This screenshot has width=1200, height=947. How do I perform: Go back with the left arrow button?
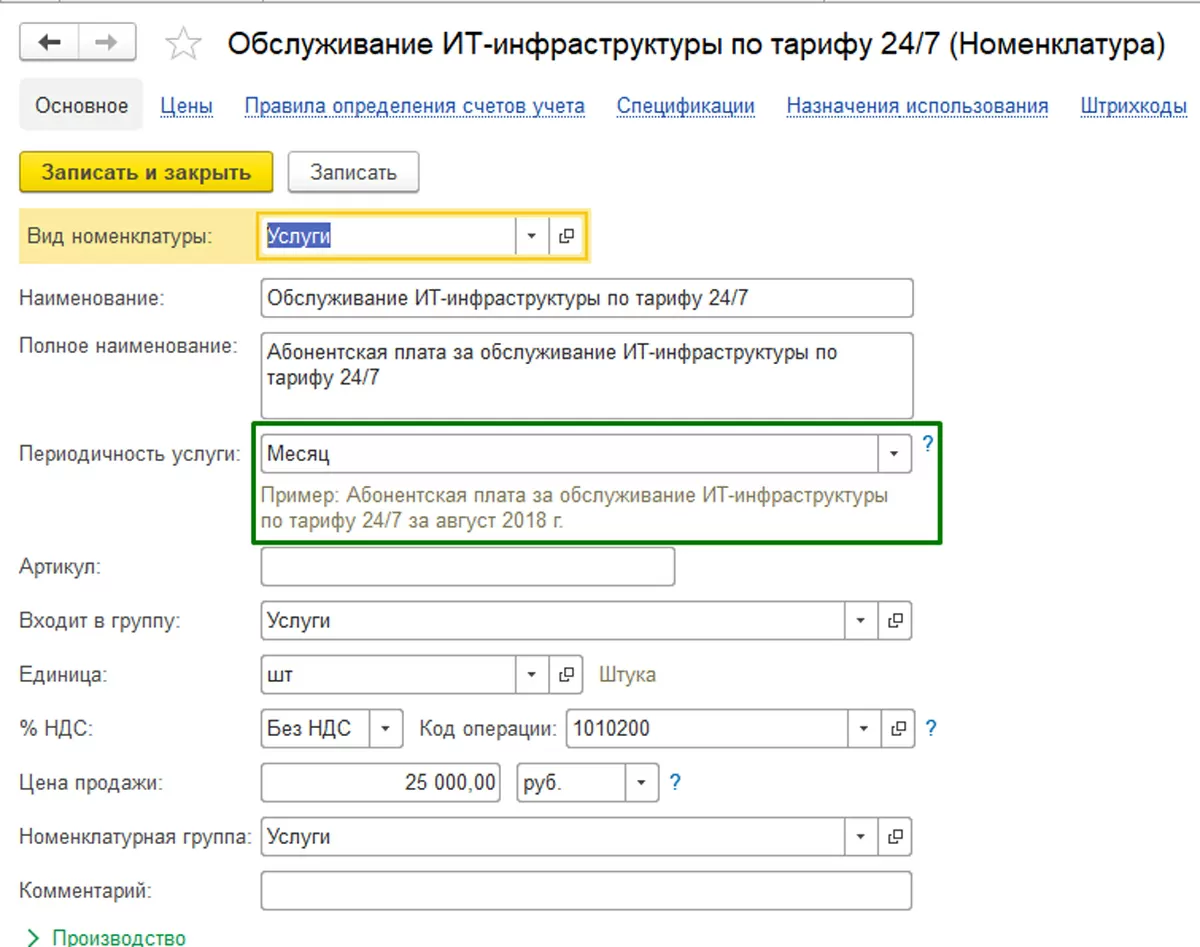pyautogui.click(x=48, y=42)
